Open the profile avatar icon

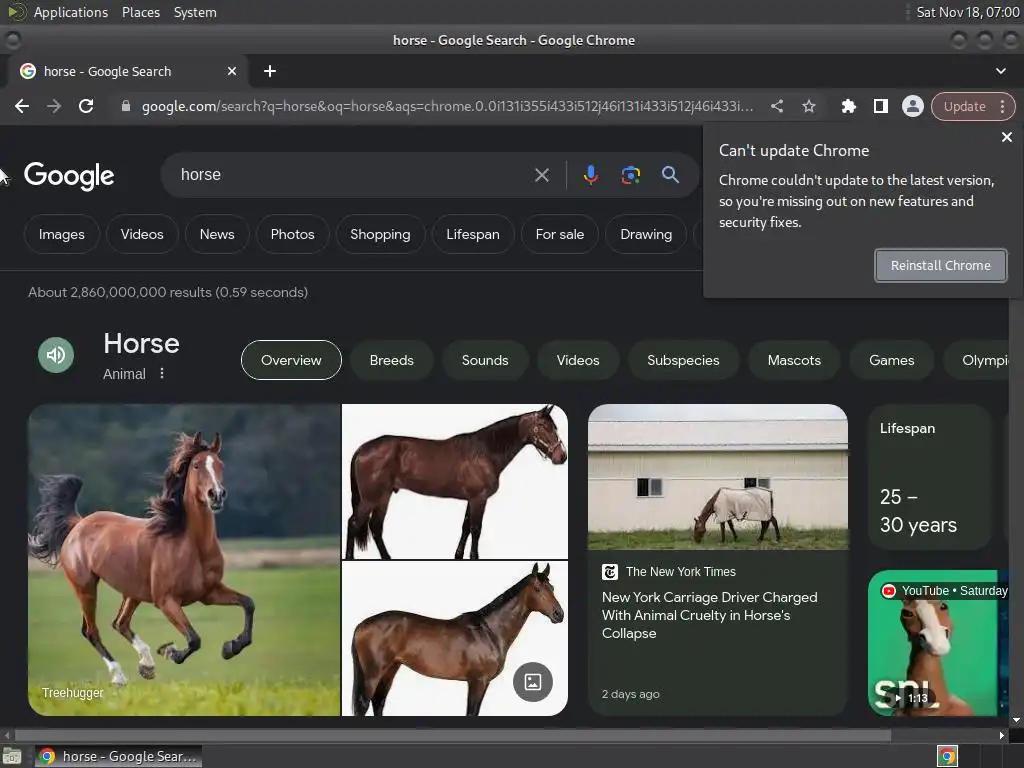coord(912,106)
